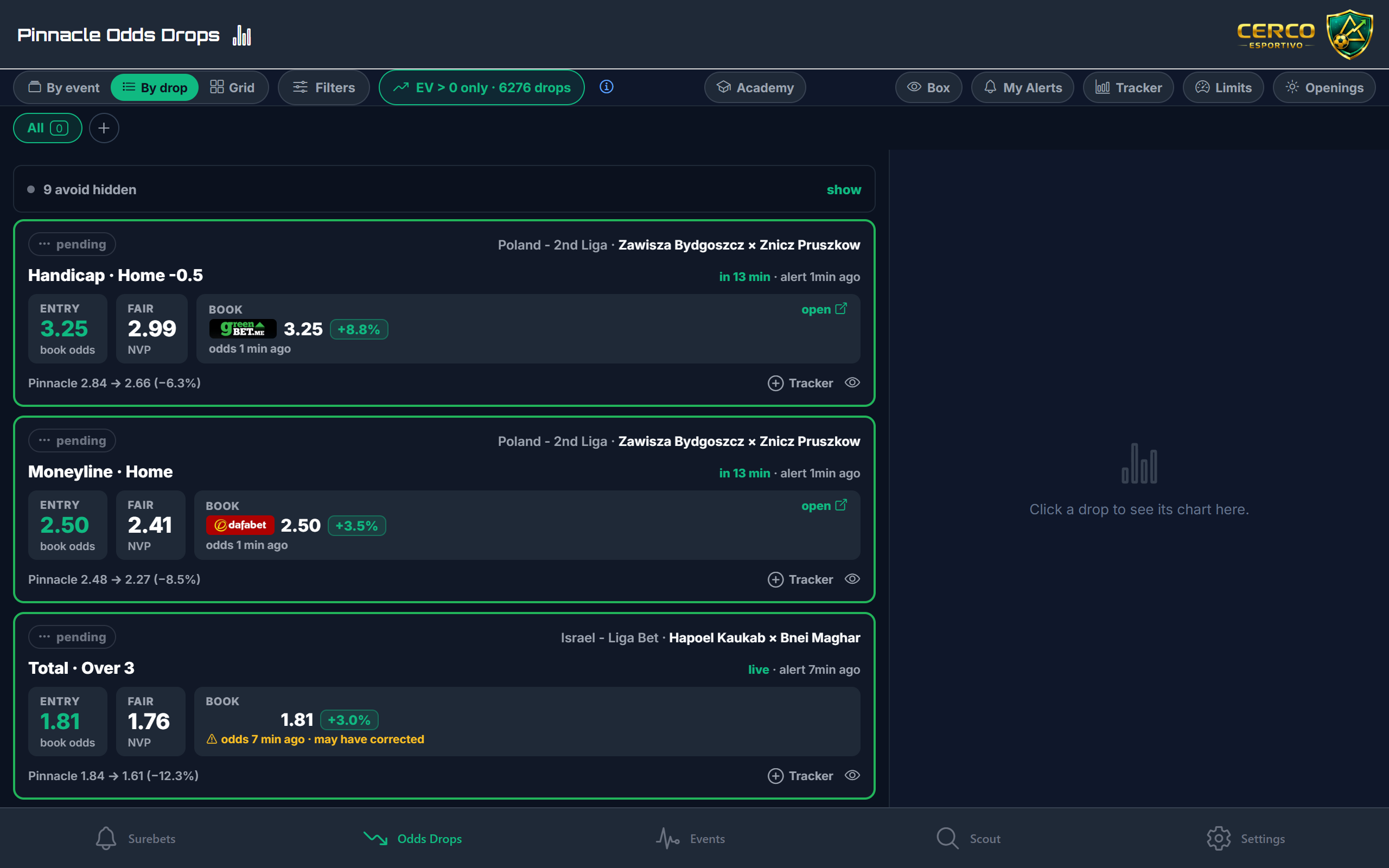Click pending status on Moneyline Home card
Image resolution: width=1389 pixels, height=868 pixels.
point(72,441)
